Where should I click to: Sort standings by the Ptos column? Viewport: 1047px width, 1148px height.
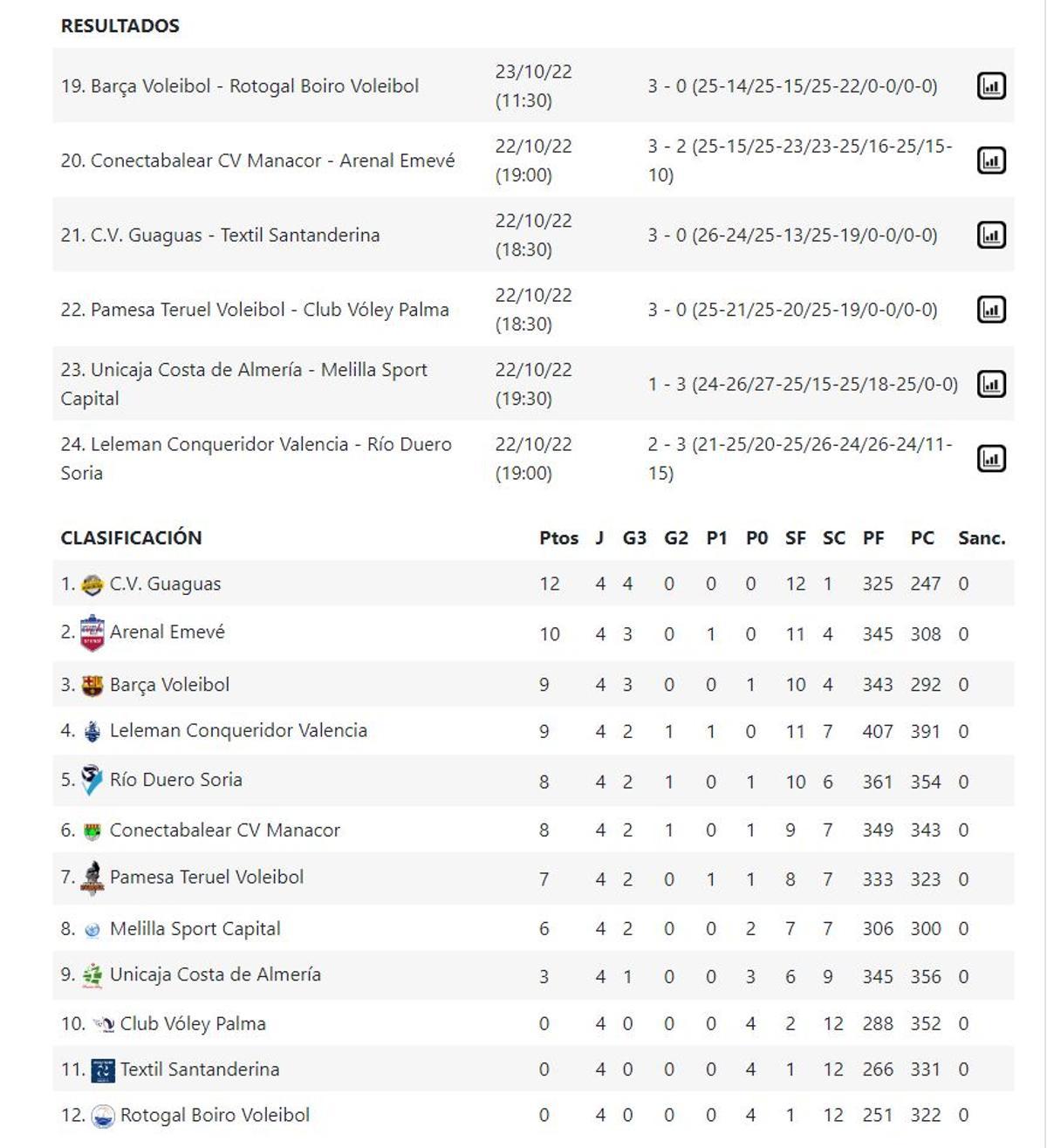558,537
